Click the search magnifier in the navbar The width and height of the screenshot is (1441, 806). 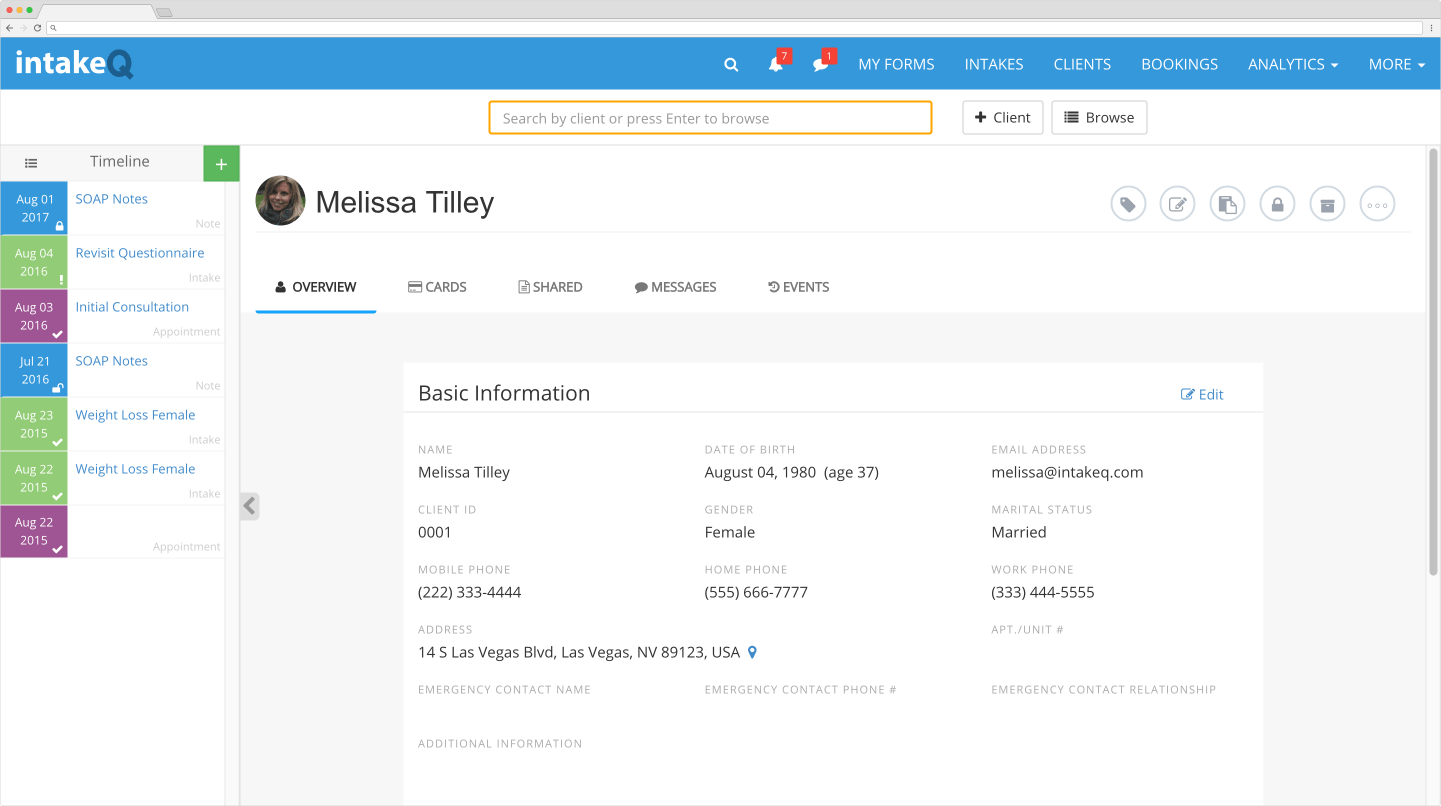point(730,64)
